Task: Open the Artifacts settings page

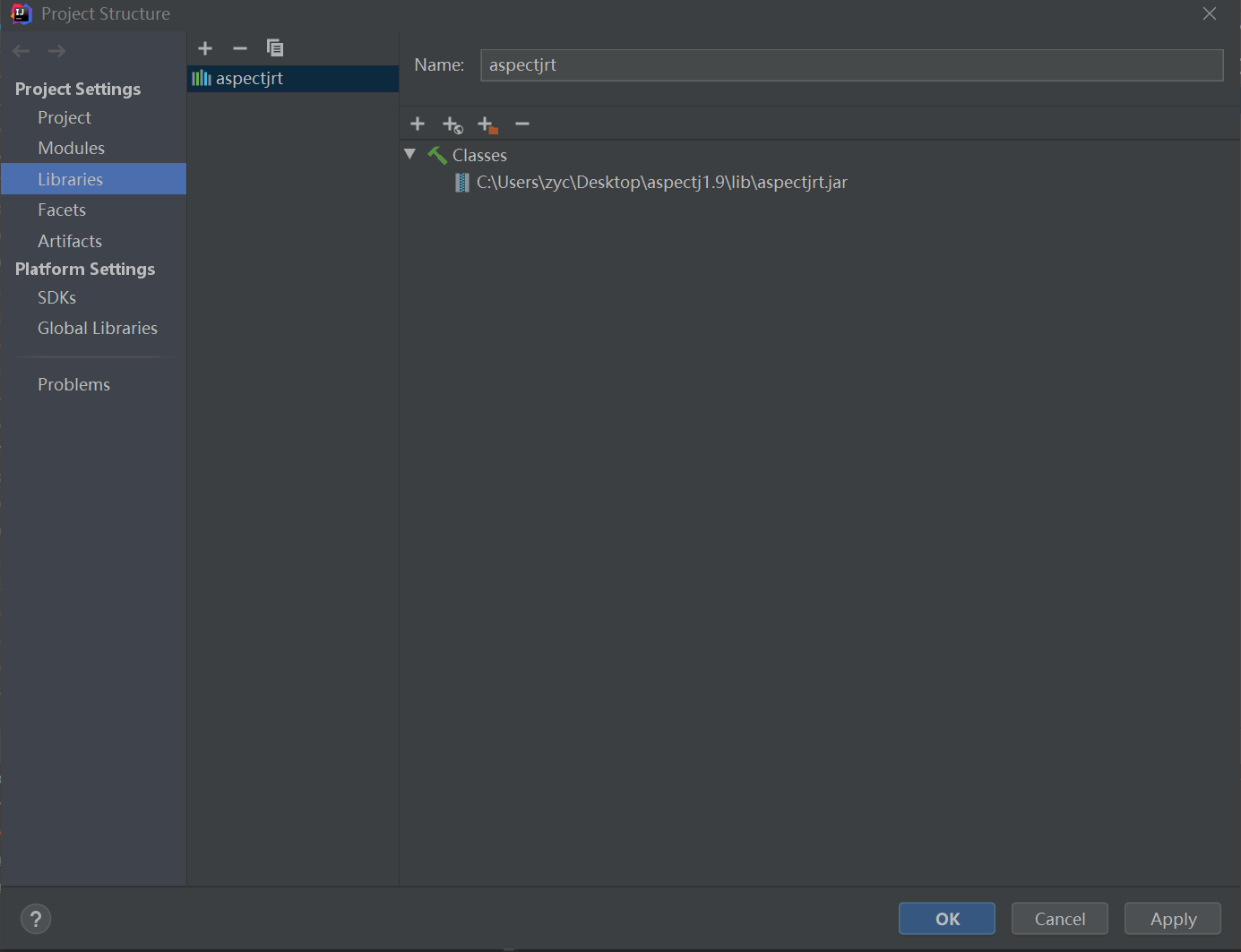Action: [70, 241]
